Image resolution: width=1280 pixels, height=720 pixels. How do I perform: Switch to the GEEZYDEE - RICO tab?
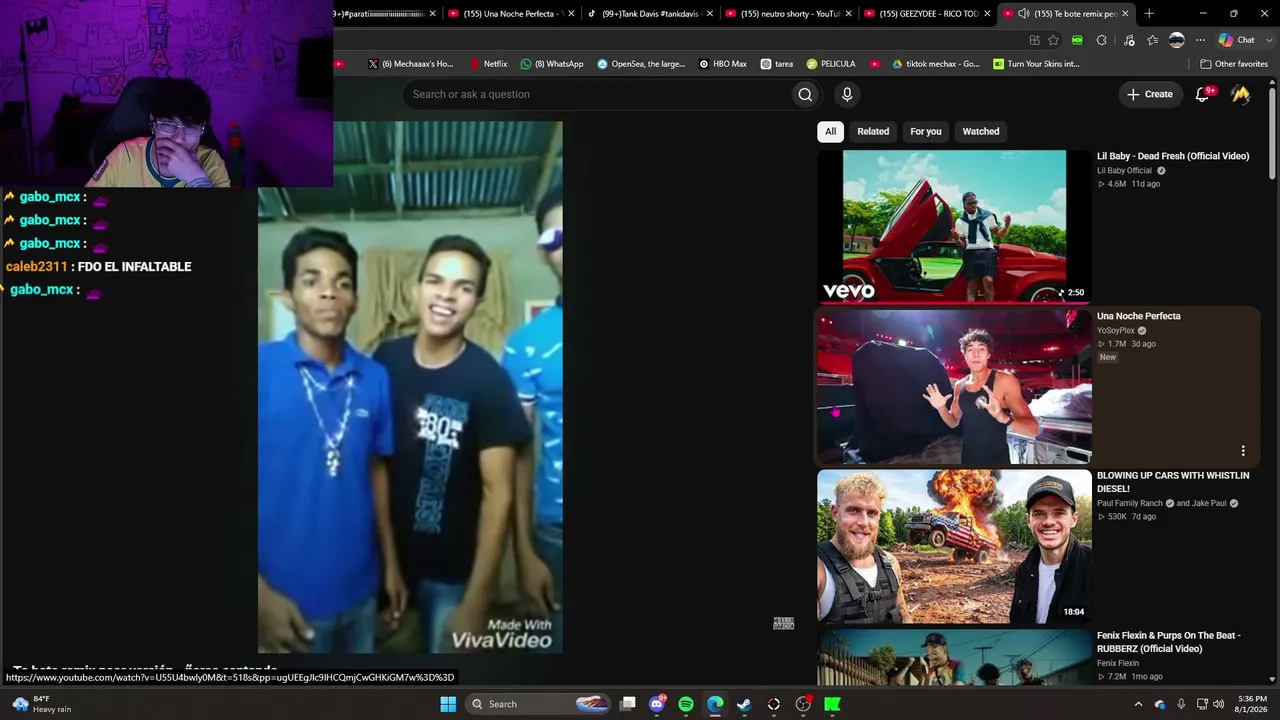coord(926,13)
